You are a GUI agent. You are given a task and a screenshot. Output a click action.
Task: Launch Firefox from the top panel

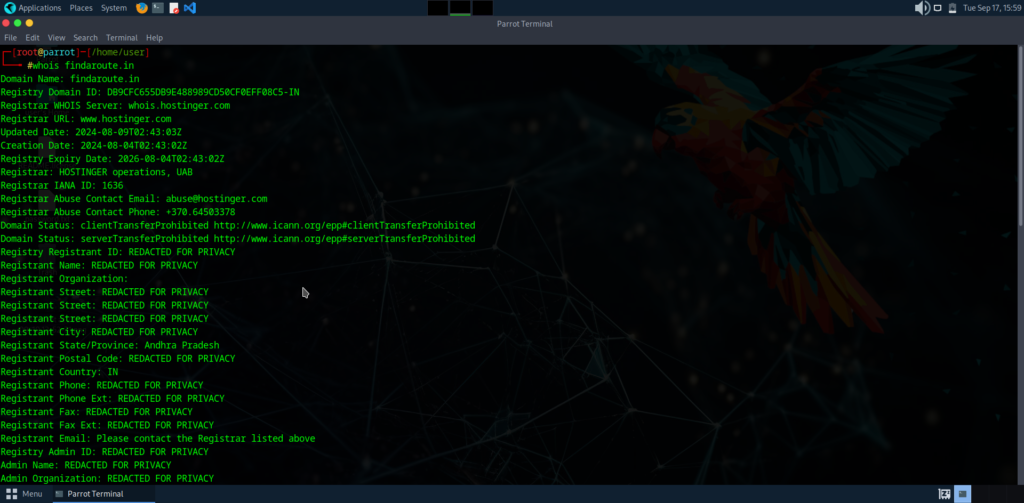[x=142, y=8]
